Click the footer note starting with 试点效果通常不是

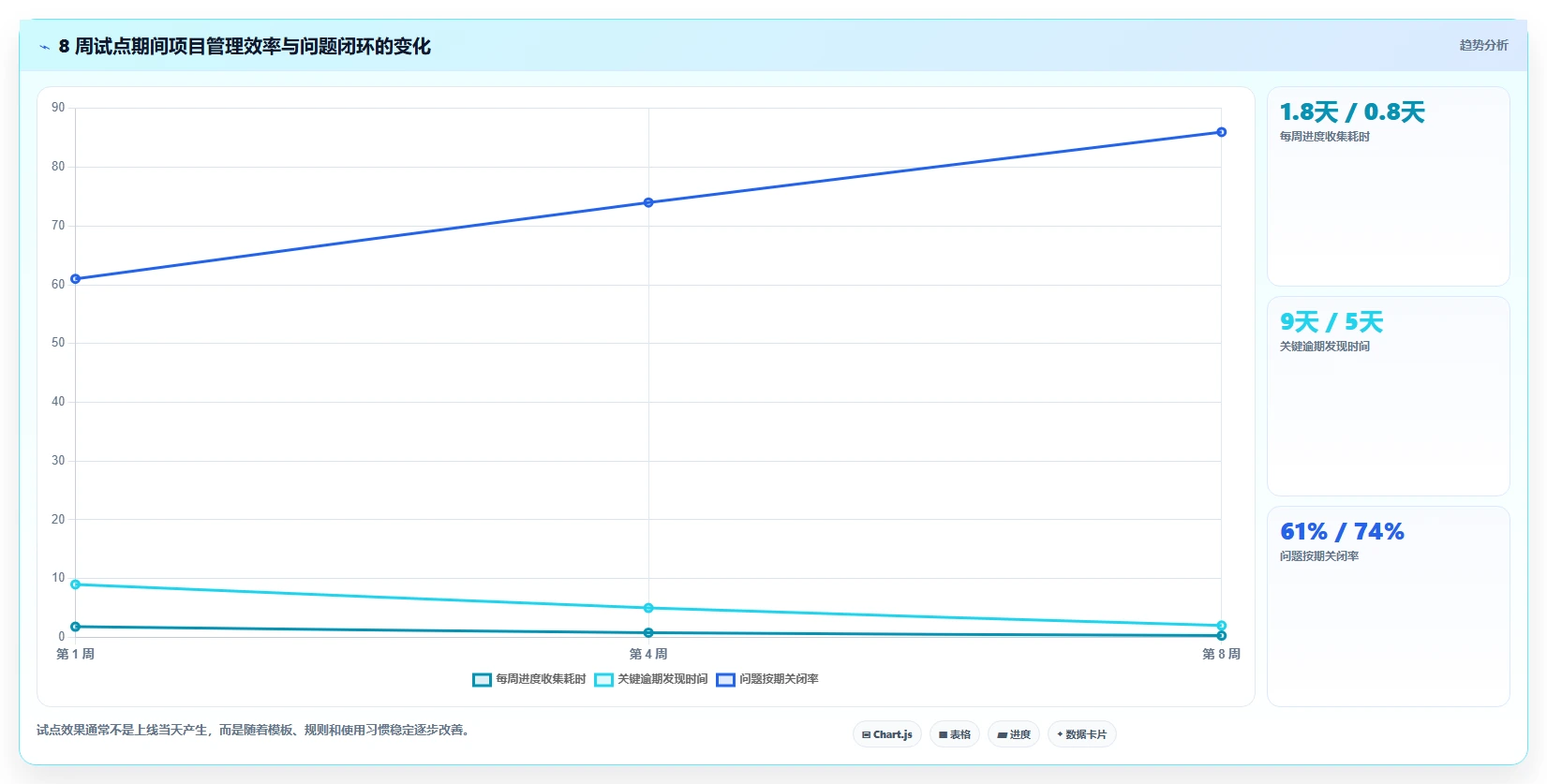click(253, 730)
